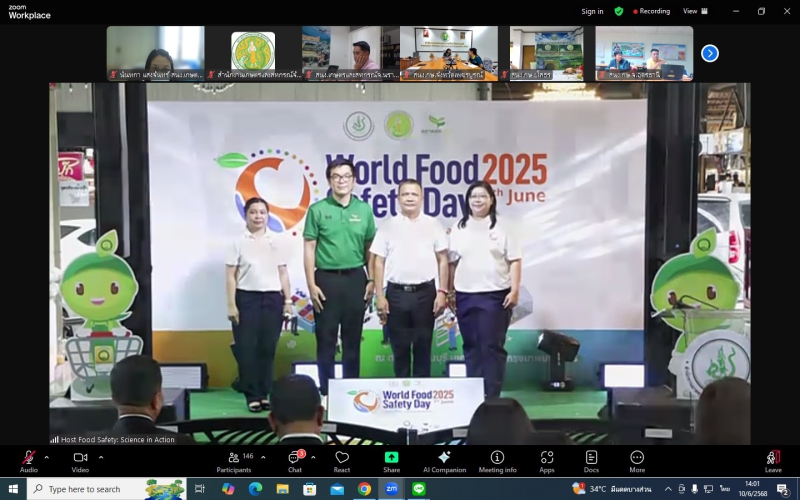Open the Mail app from the taskbar
800x500 pixels.
337,489
